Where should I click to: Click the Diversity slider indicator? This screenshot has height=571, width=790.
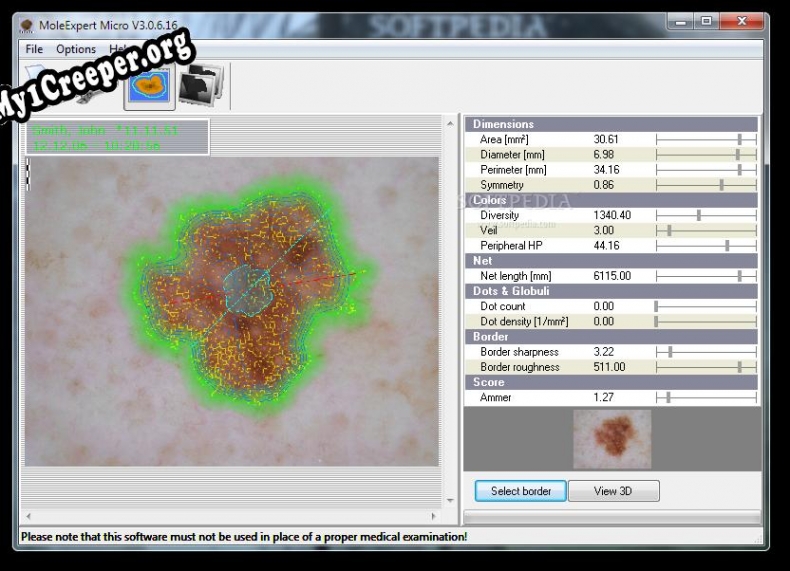tap(698, 215)
